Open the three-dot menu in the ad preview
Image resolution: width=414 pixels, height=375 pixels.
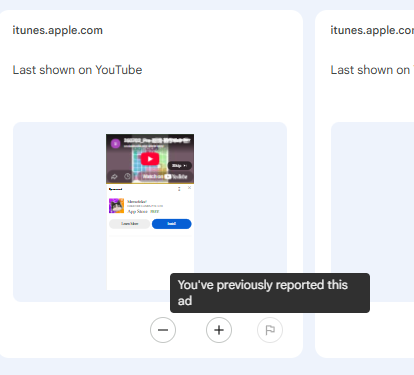click(179, 189)
